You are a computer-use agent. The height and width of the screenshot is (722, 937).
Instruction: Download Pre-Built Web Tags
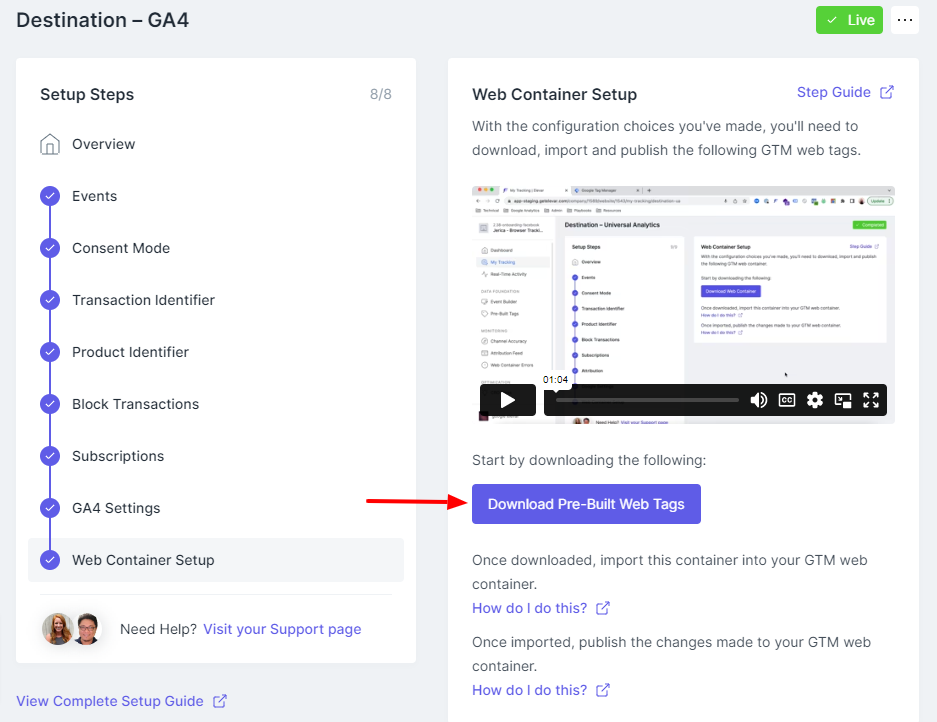(586, 504)
